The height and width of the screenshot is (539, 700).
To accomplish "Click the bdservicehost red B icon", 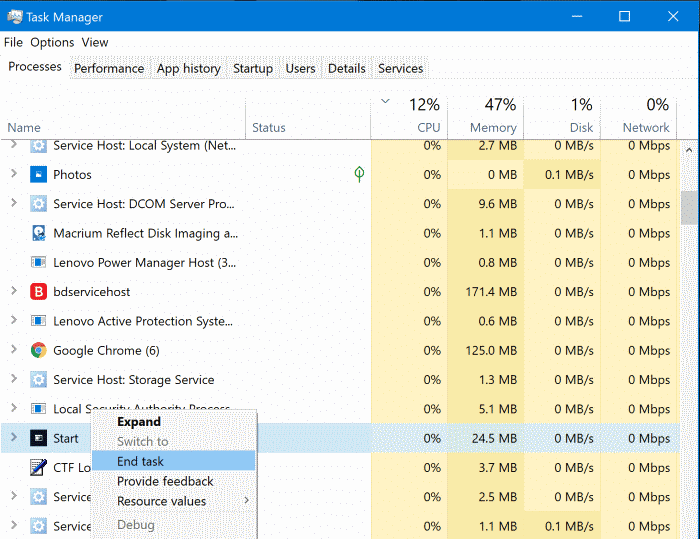I will (x=38, y=292).
